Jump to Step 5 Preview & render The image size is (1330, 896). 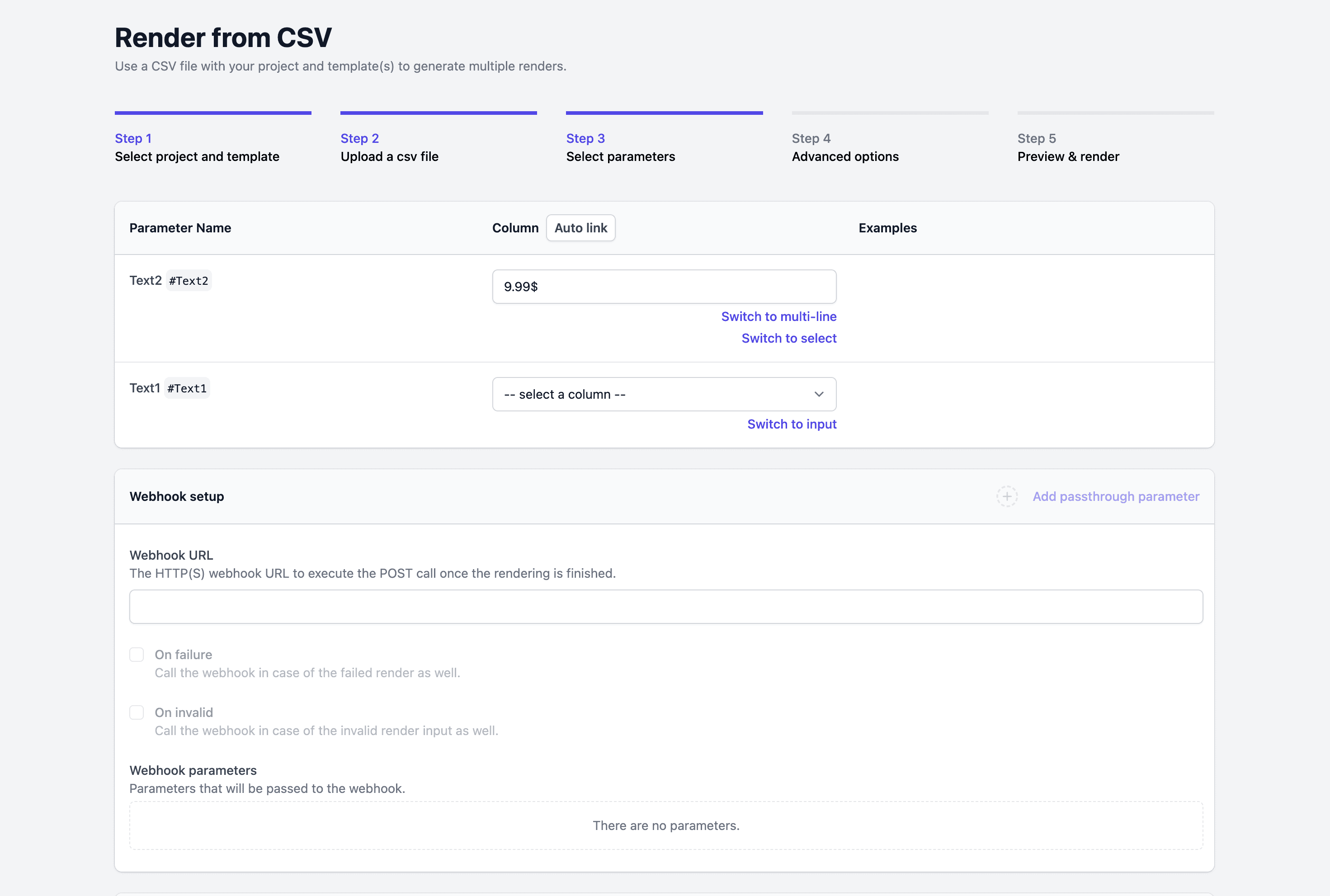click(x=1068, y=147)
